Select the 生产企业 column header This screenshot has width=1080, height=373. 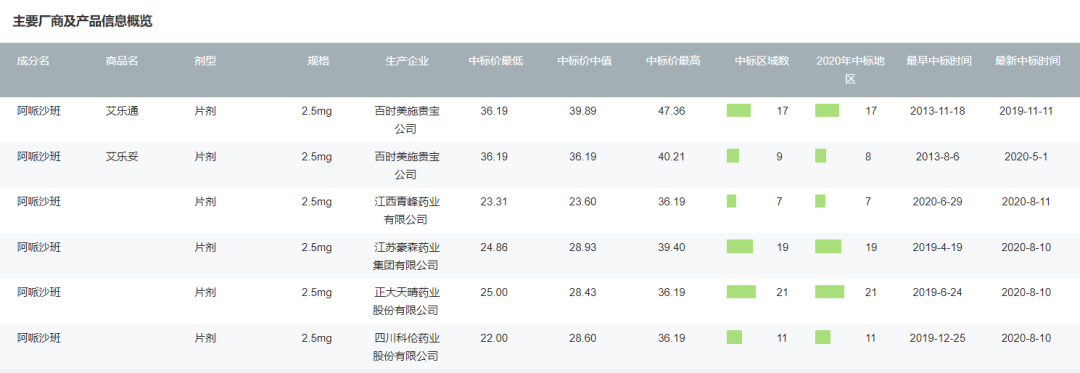[407, 61]
